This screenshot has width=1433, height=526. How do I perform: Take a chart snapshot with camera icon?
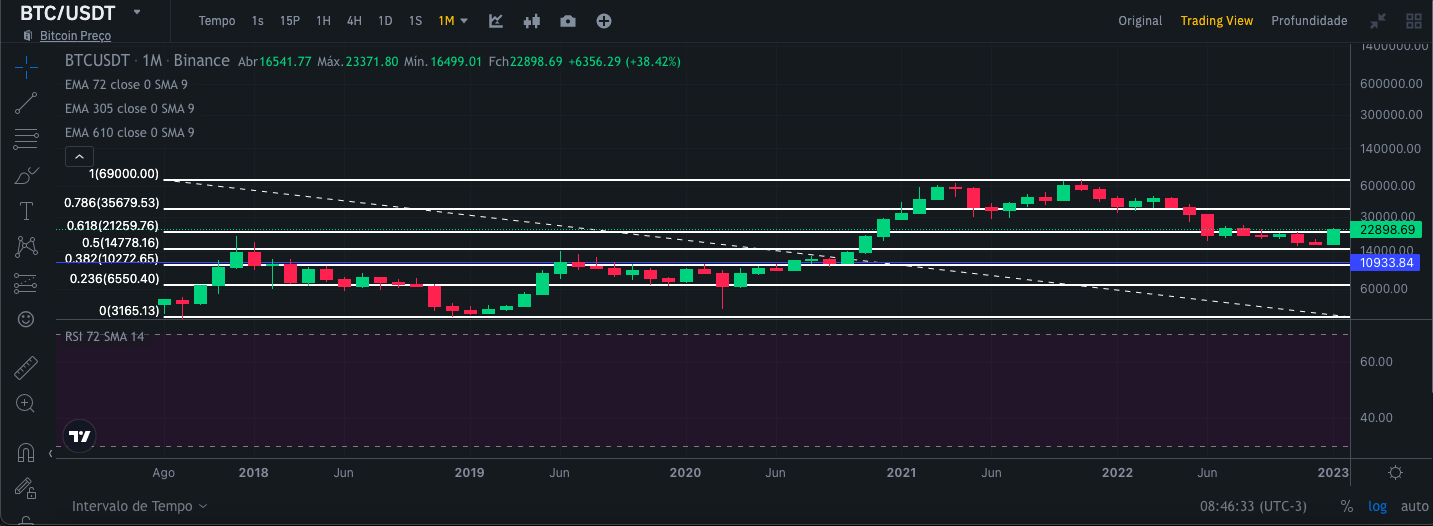coord(568,21)
